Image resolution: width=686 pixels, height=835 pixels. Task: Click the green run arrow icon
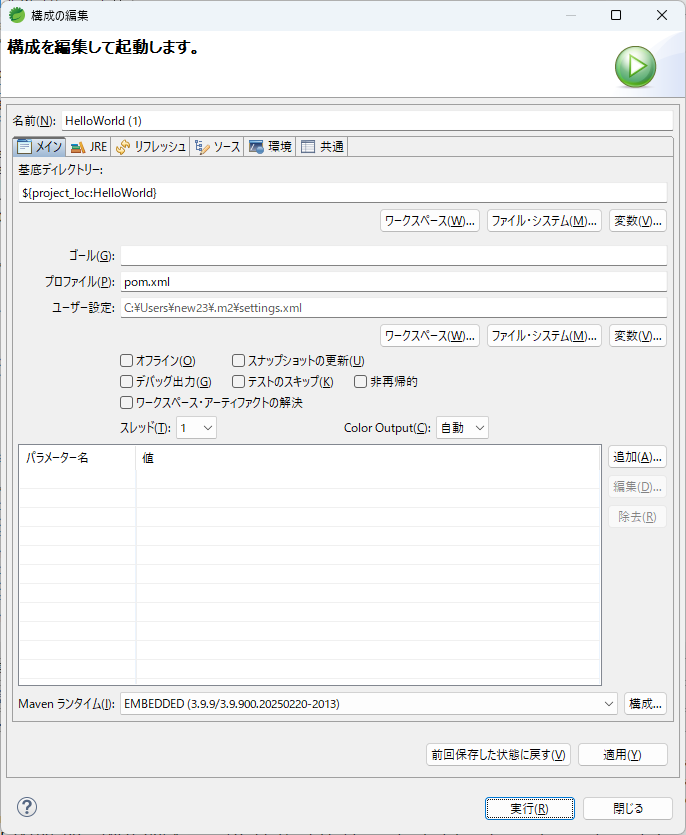(x=635, y=67)
